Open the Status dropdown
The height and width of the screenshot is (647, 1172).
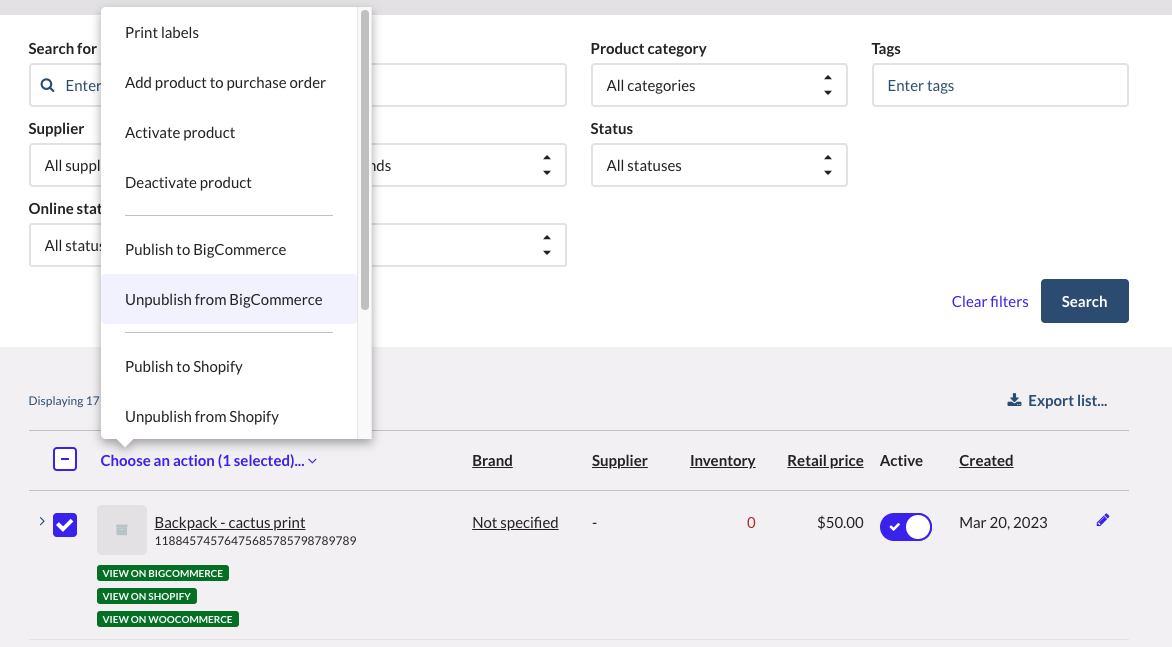pyautogui.click(x=719, y=166)
